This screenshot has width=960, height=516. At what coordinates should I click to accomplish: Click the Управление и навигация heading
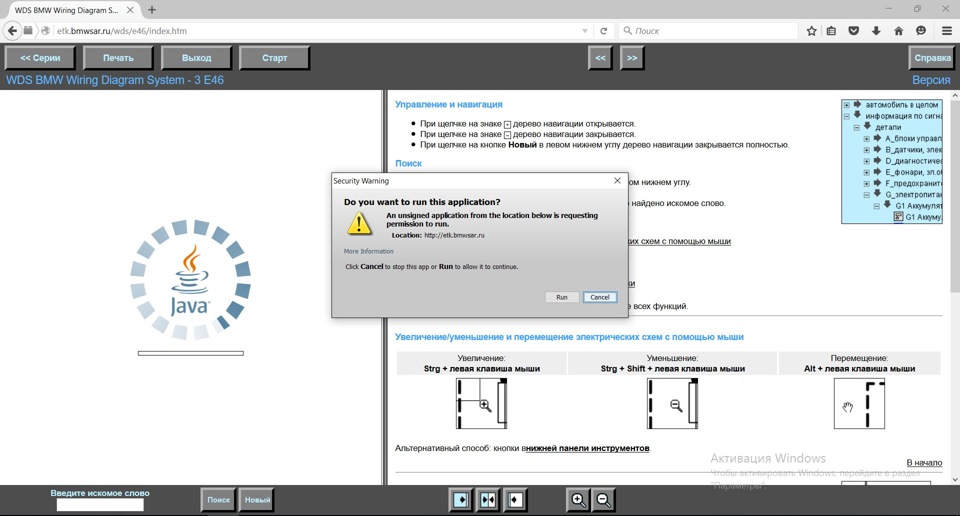[x=448, y=105]
